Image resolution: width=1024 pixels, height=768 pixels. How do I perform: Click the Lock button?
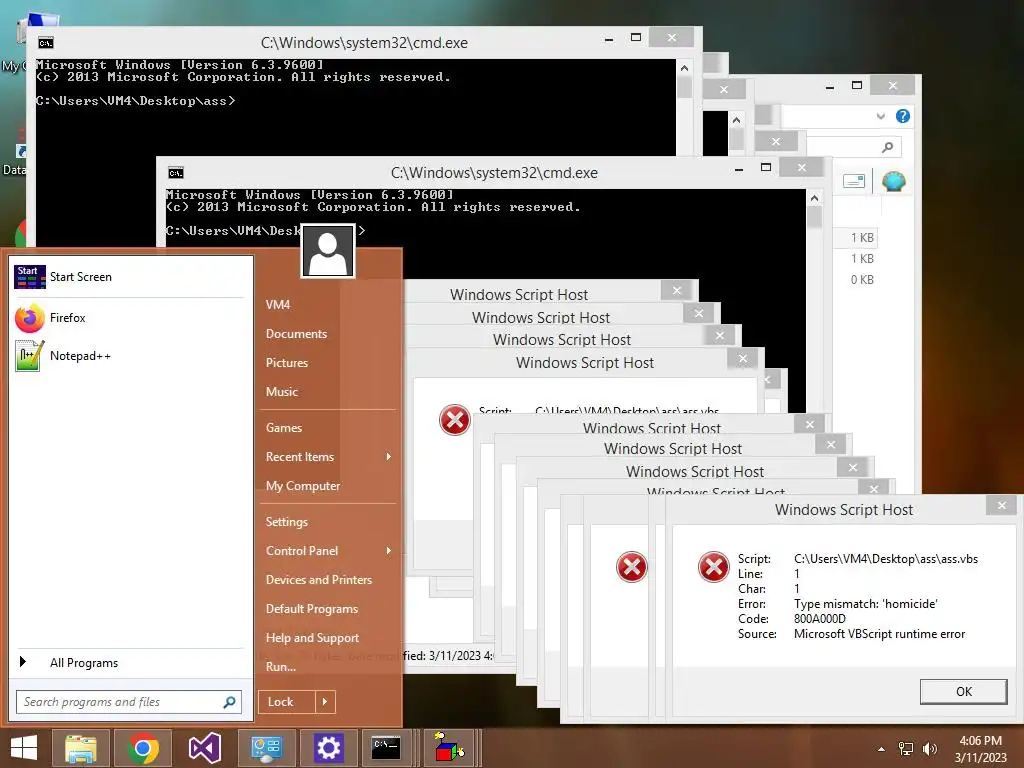[287, 702]
